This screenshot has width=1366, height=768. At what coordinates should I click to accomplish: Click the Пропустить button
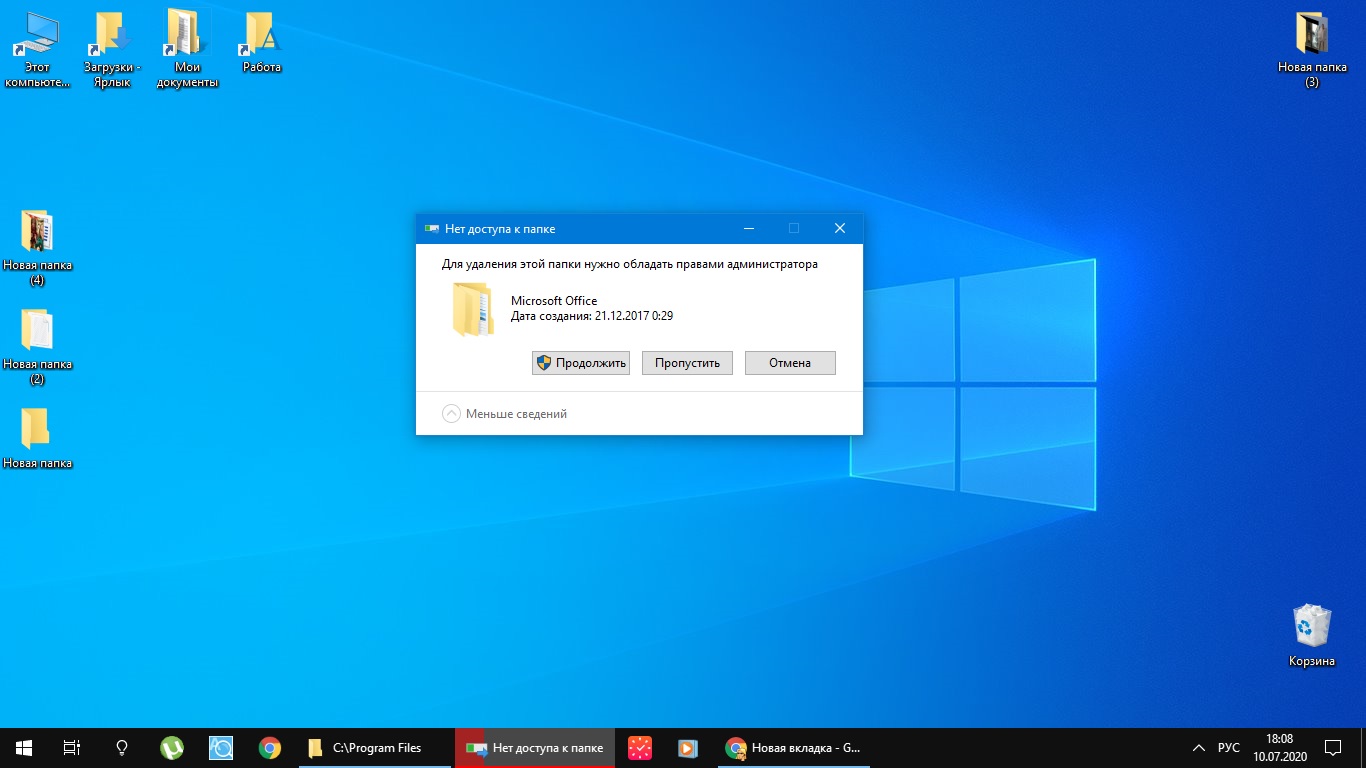[687, 363]
